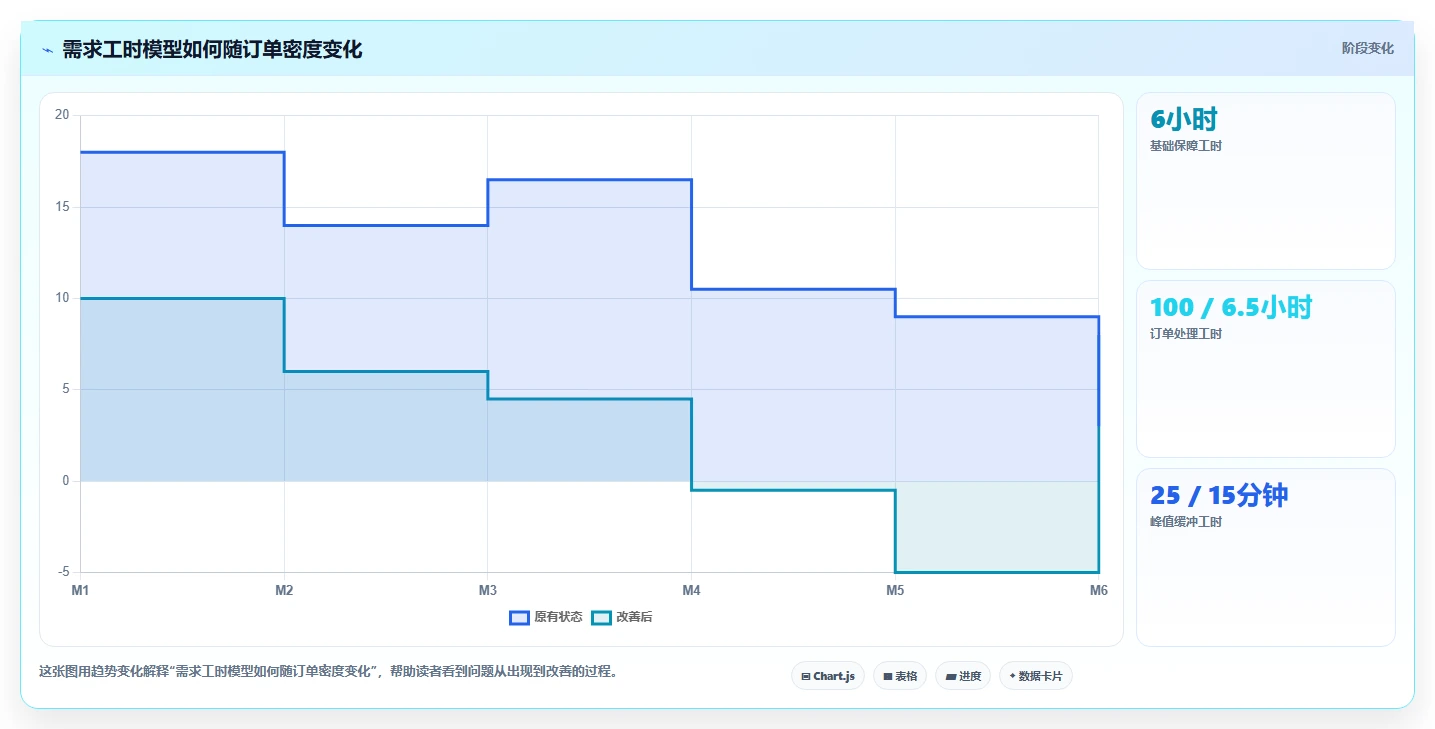Click the 原有状态 legend label

click(x=558, y=617)
